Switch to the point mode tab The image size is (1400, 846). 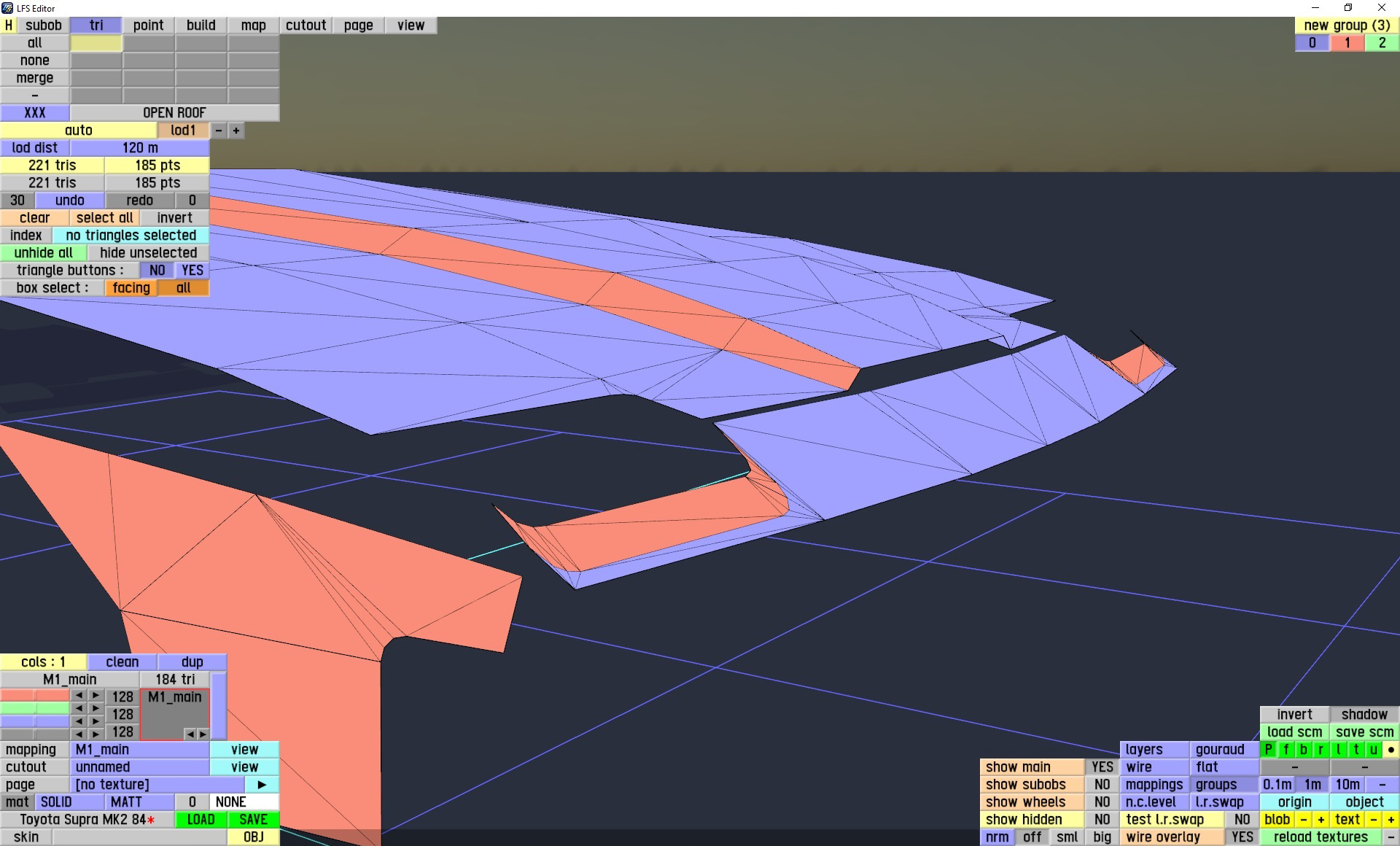point(148,25)
